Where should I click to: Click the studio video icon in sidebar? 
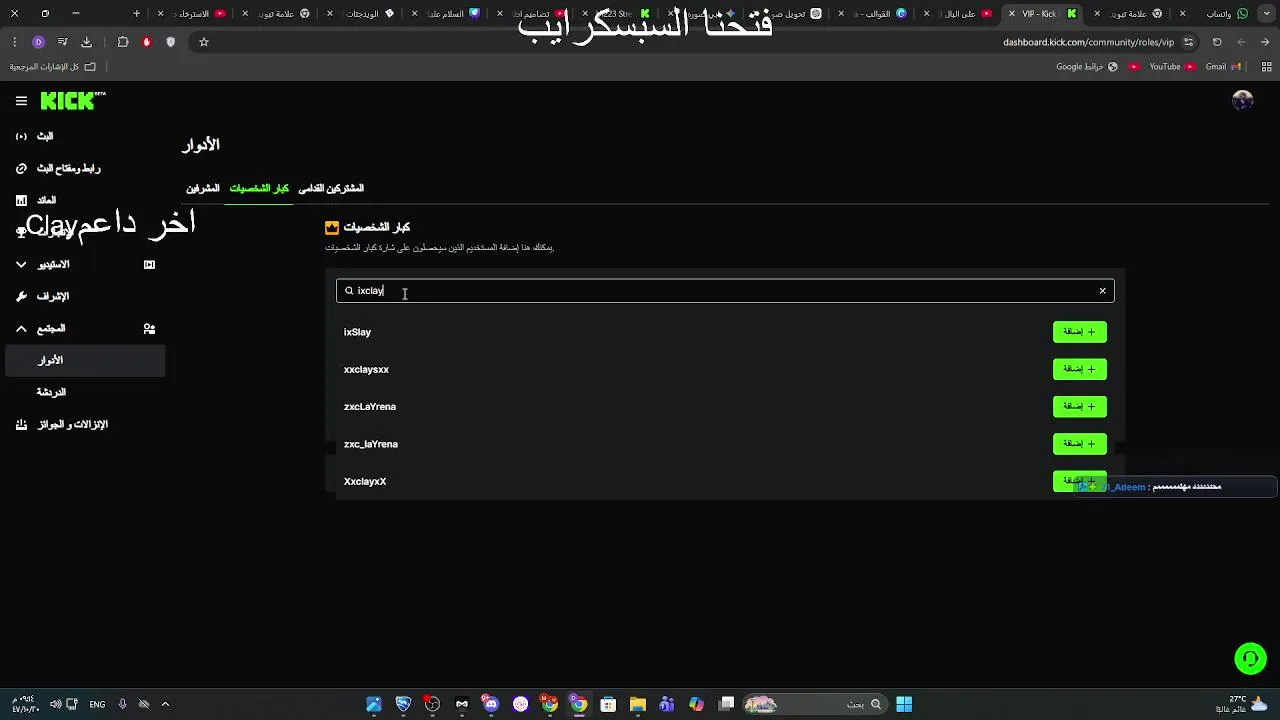click(149, 265)
